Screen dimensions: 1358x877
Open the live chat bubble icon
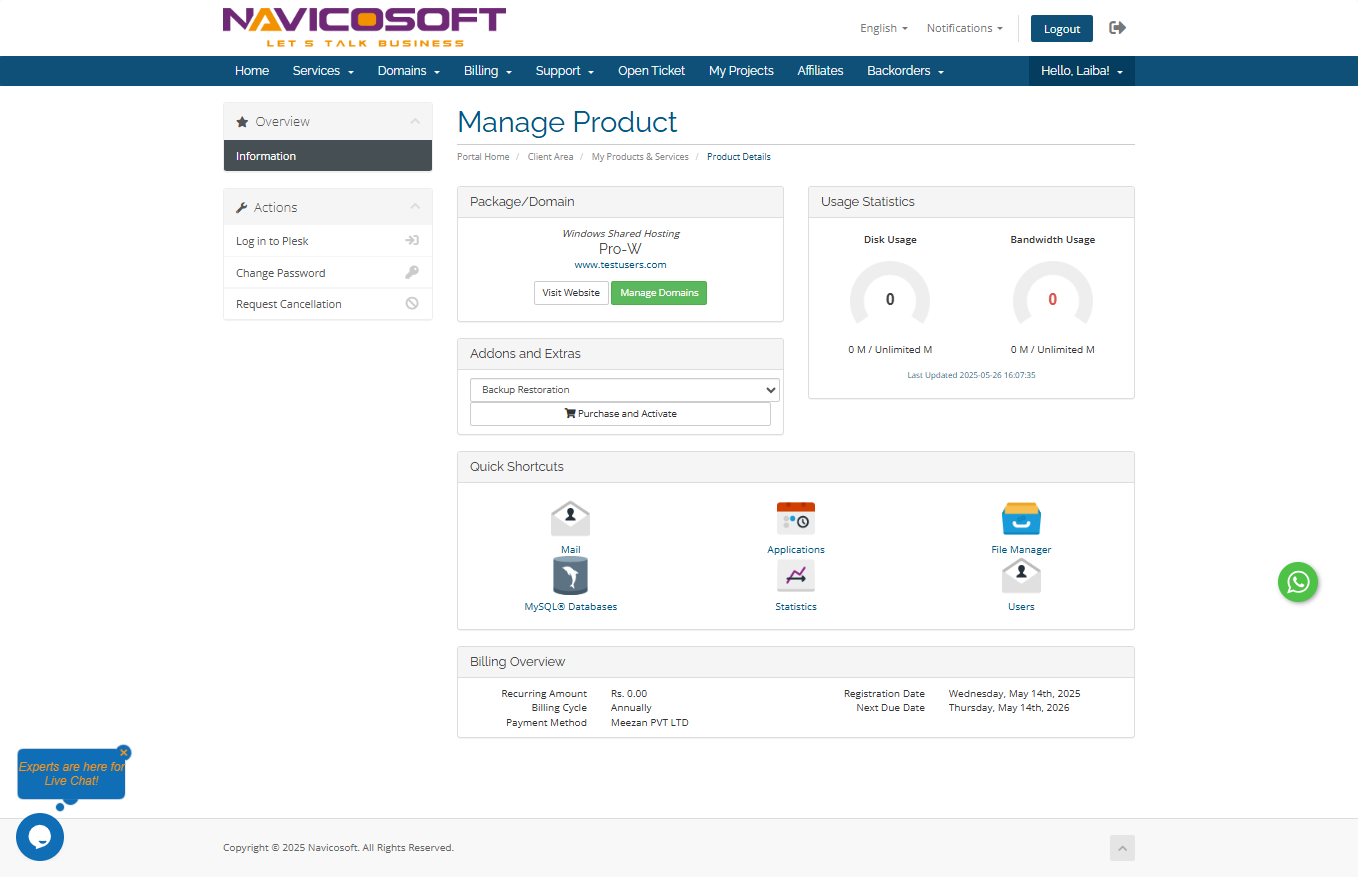tap(40, 837)
